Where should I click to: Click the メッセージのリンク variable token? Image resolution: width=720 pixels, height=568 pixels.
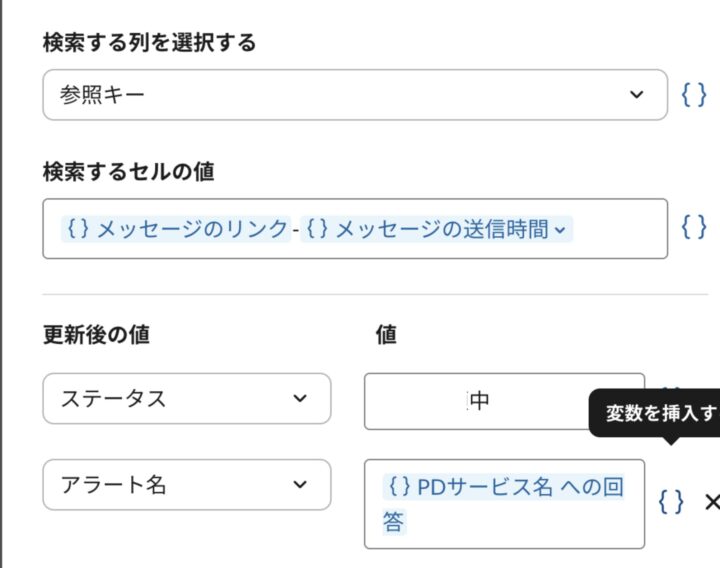178,229
